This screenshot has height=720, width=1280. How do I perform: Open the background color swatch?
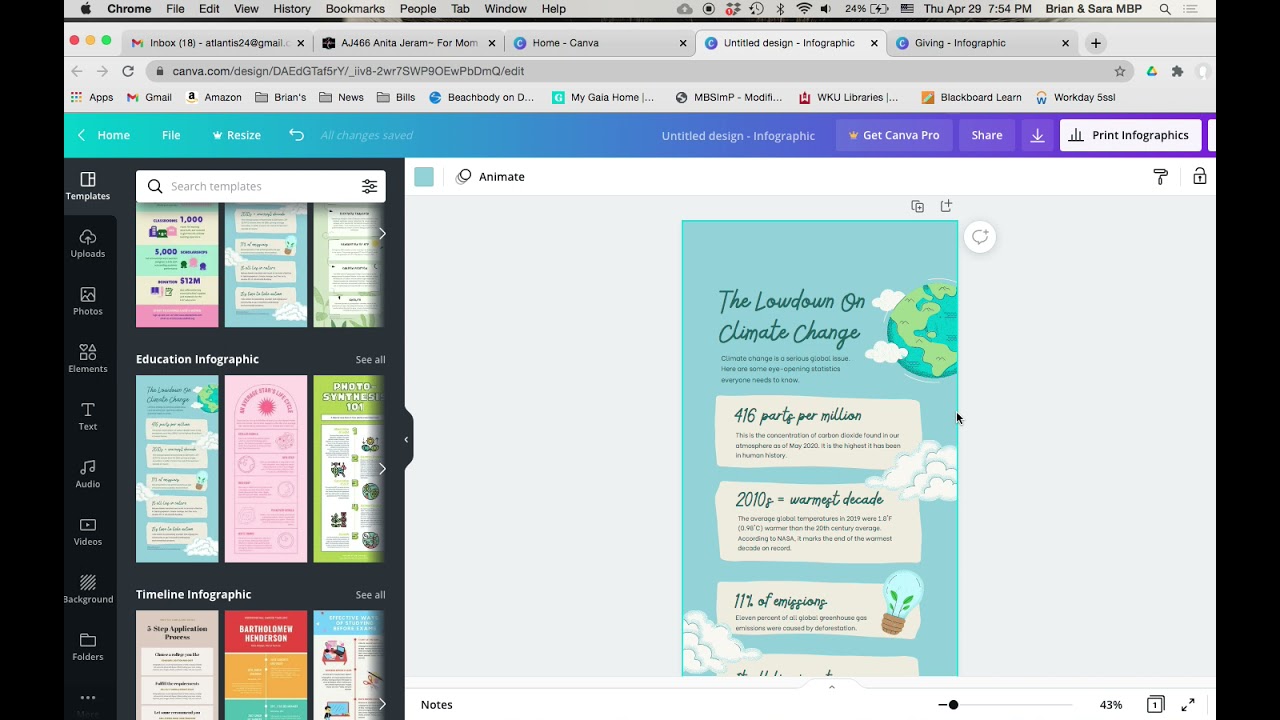tap(424, 177)
